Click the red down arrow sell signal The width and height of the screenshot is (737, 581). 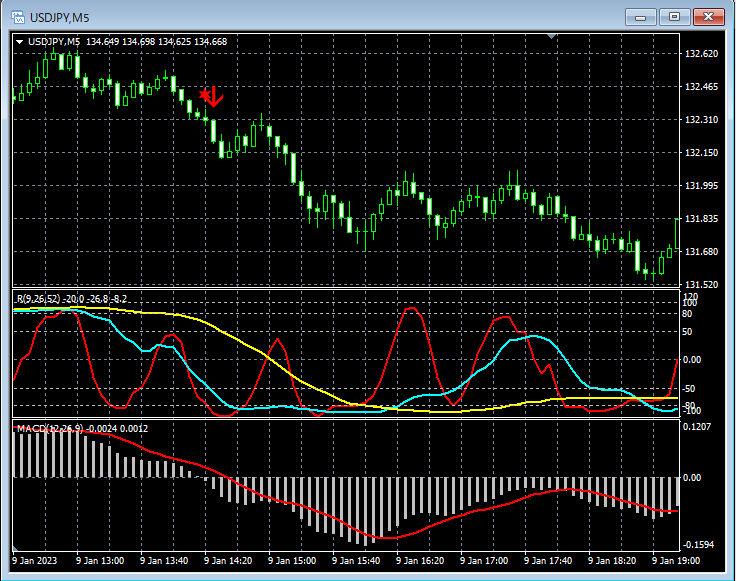click(215, 97)
